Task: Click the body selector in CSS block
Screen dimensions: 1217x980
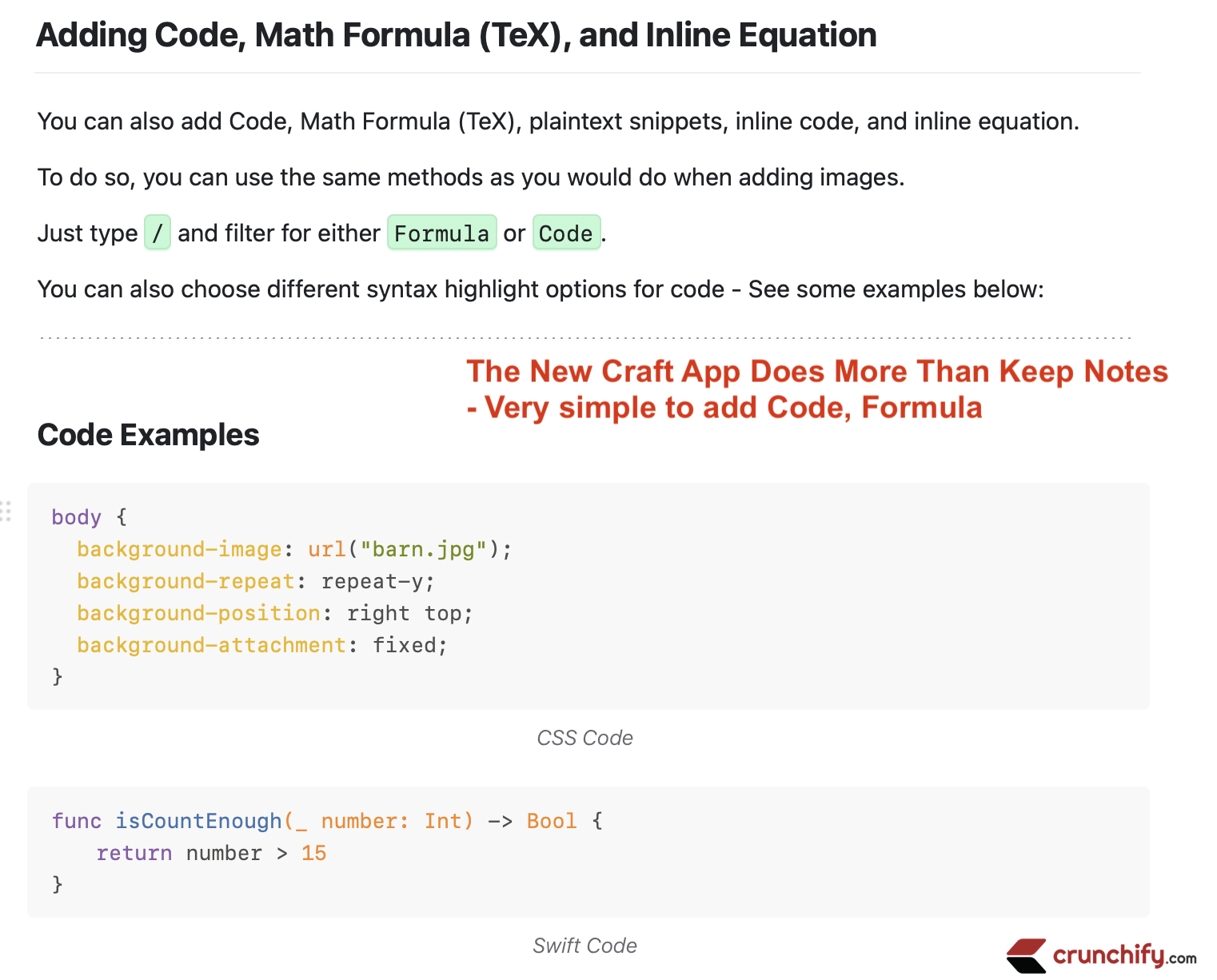Action: [x=77, y=517]
